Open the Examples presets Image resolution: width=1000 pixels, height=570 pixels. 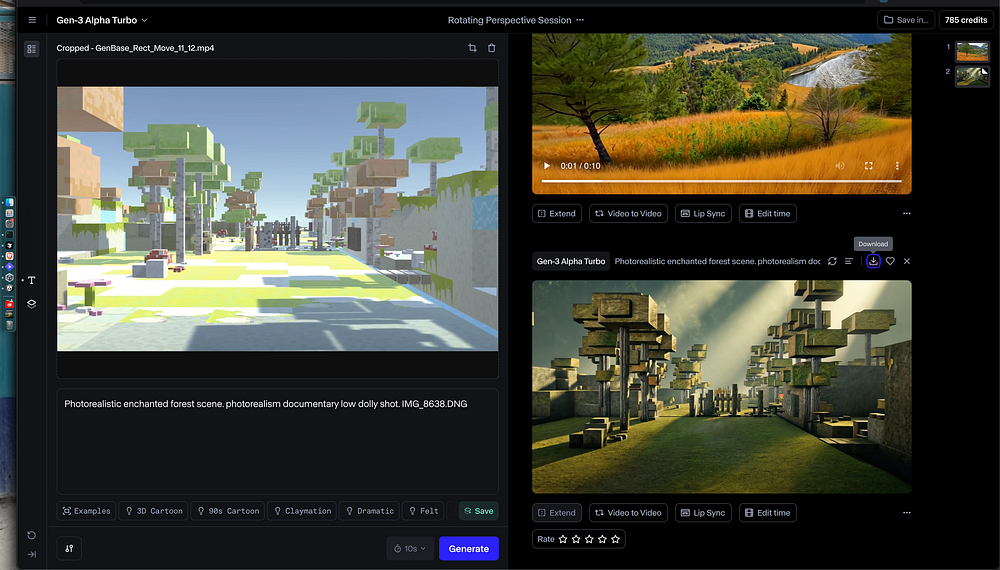[x=86, y=511]
